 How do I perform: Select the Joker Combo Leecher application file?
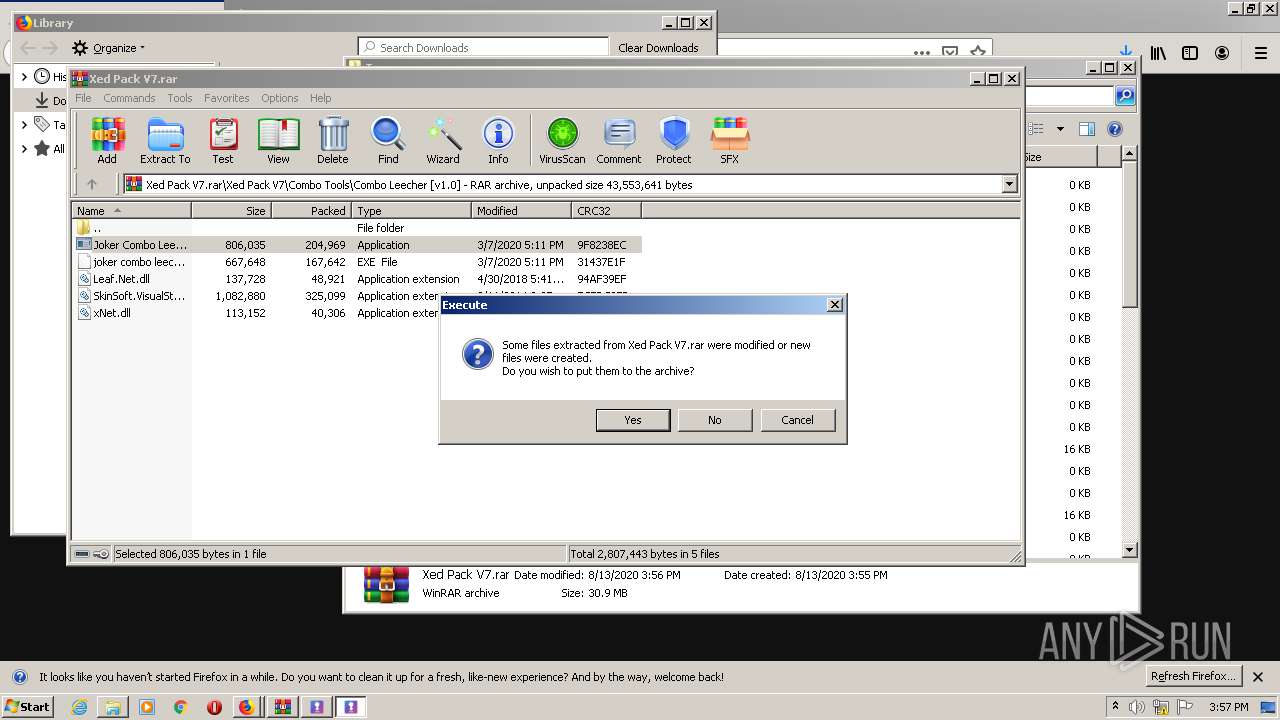357,245
